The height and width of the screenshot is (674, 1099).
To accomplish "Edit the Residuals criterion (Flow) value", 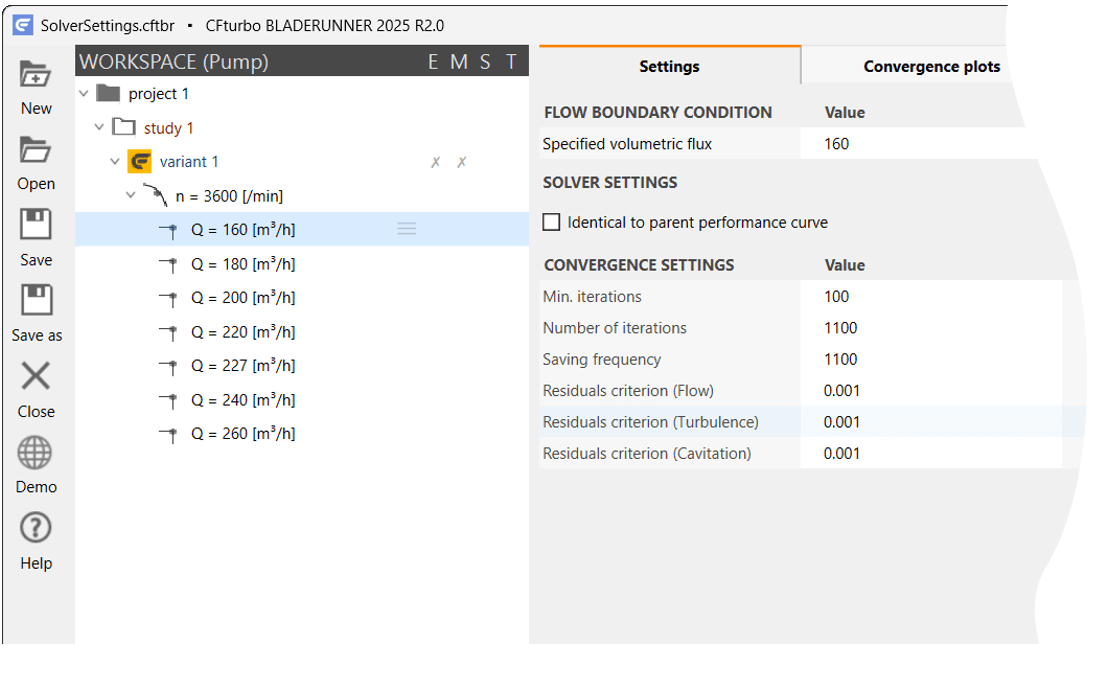I will tap(841, 391).
